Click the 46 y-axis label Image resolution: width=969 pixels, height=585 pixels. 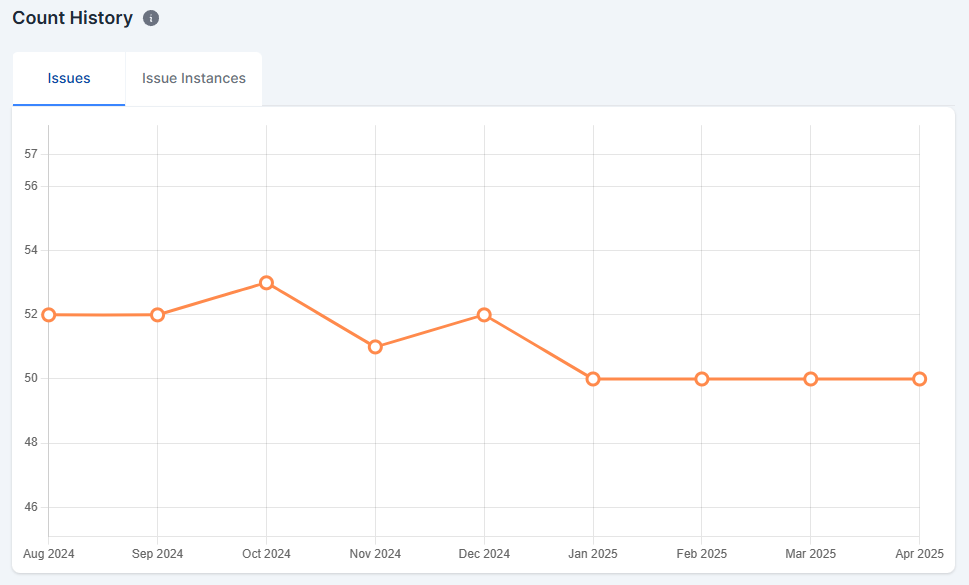point(31,507)
